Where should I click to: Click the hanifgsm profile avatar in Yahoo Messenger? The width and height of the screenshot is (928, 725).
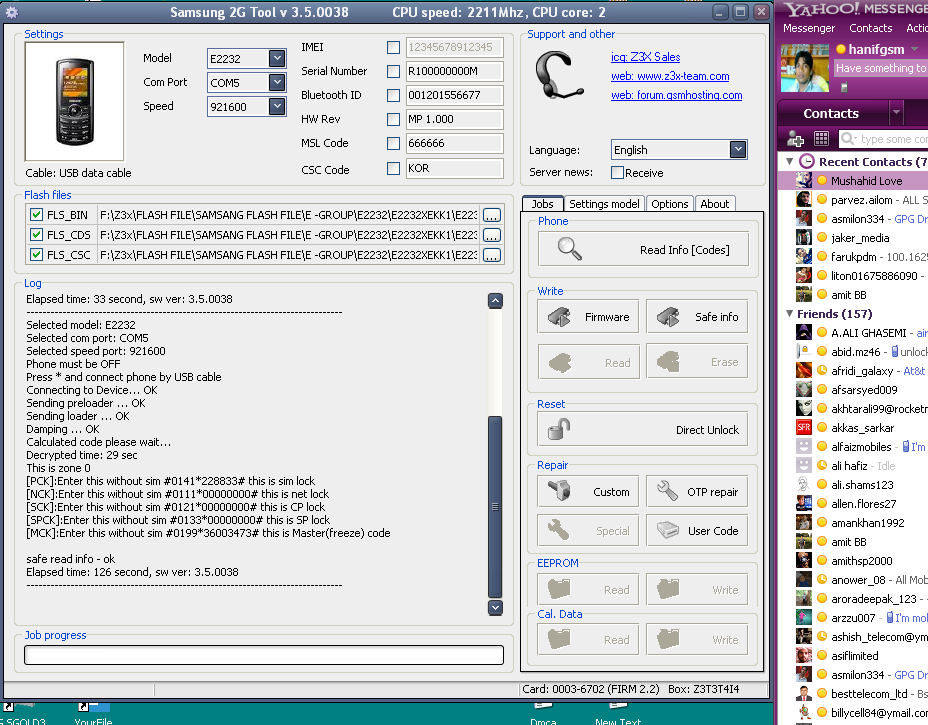[x=804, y=68]
